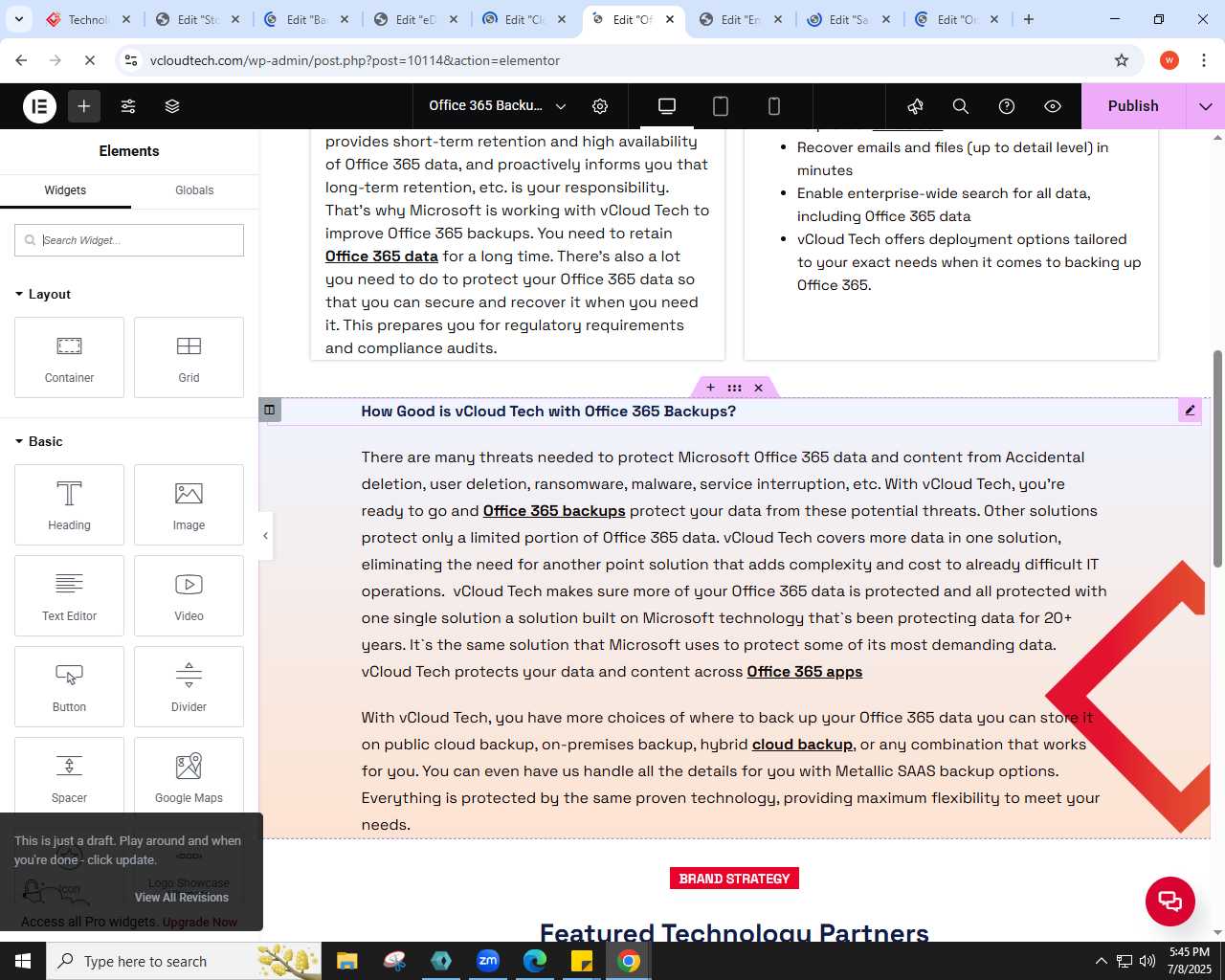Open the Structure layers icon
Screen dimensions: 1225x980
[x=172, y=106]
